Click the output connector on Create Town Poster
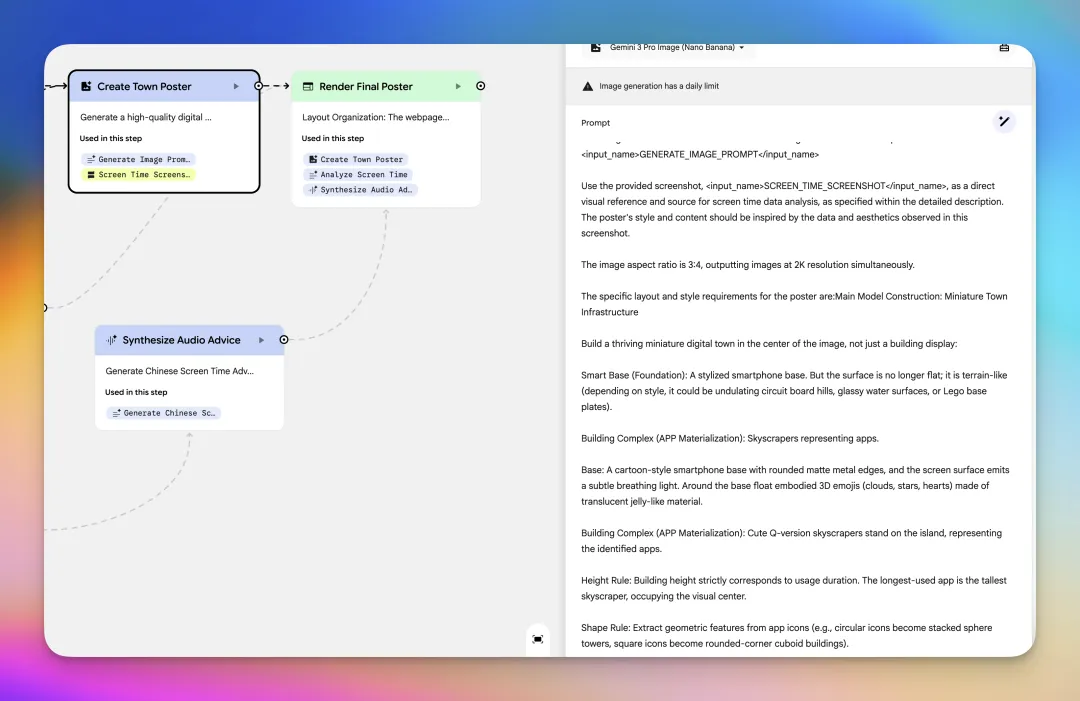Viewport: 1080px width, 701px height. click(x=258, y=86)
